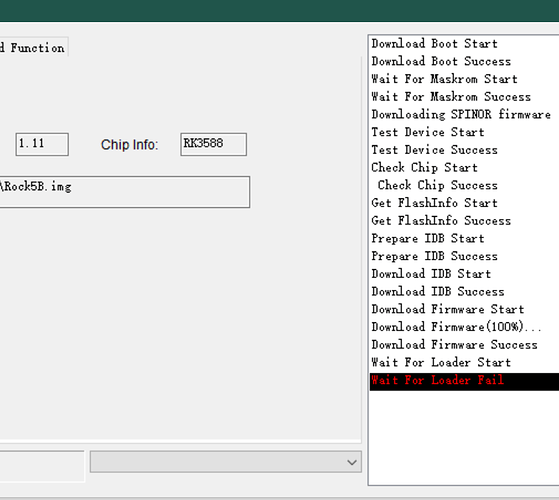
Task: Switch to the Function tab
Action: pyautogui.click(x=33, y=47)
